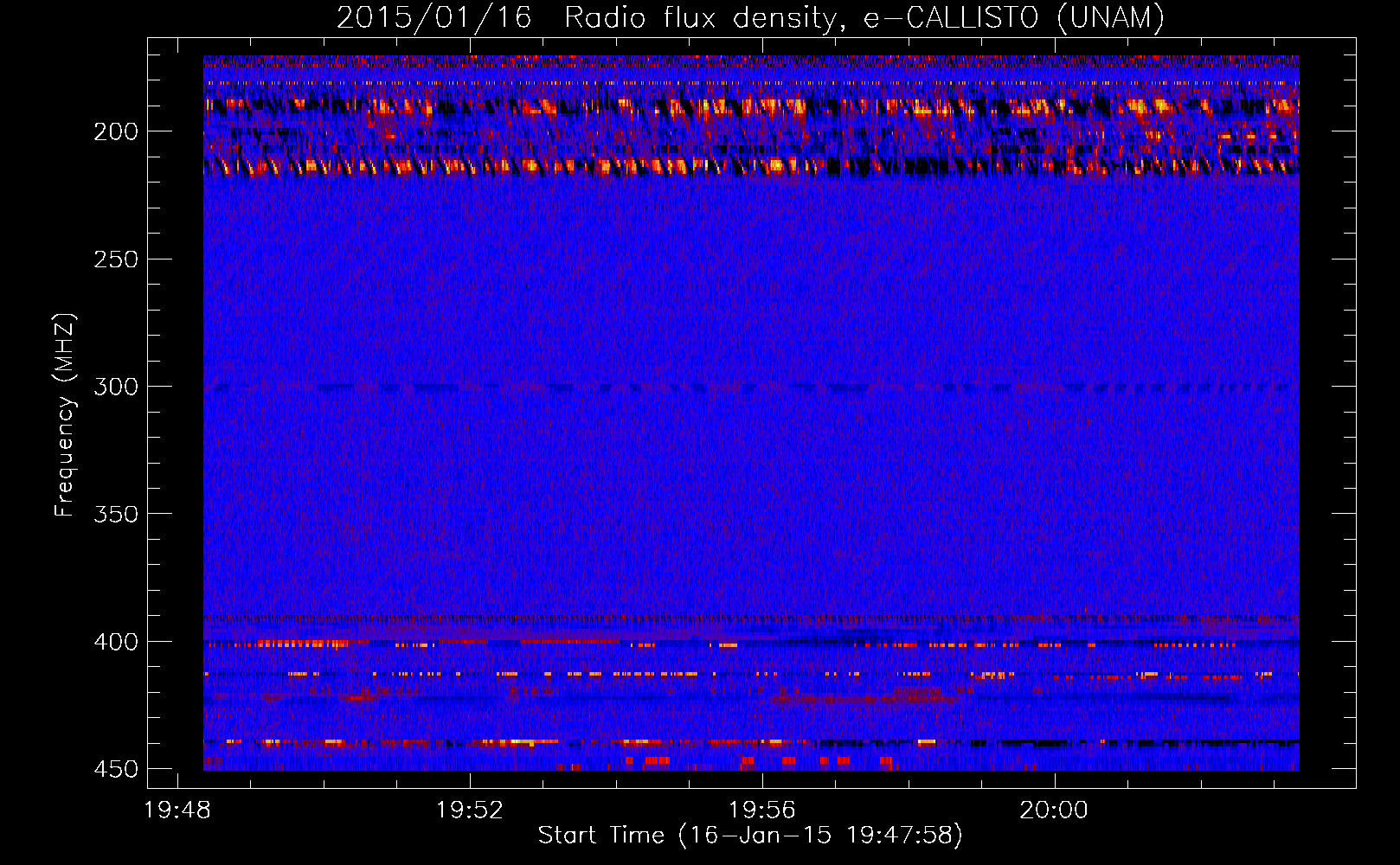This screenshot has height=865, width=1400.
Task: Click the 19:56 time tick label
Action: coord(762,811)
